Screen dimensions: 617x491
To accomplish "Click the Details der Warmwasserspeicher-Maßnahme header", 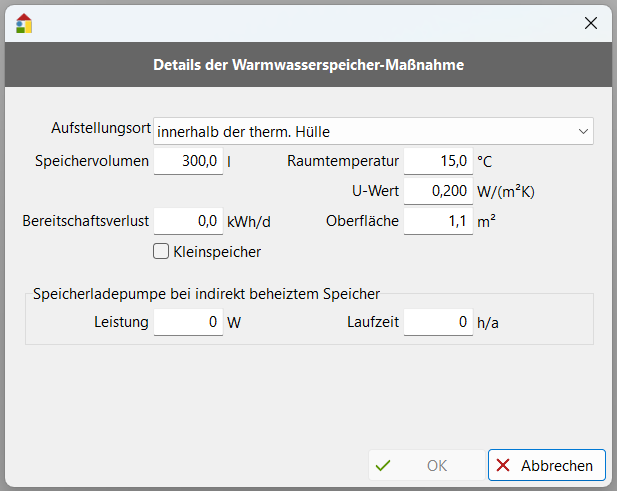I will (308, 66).
